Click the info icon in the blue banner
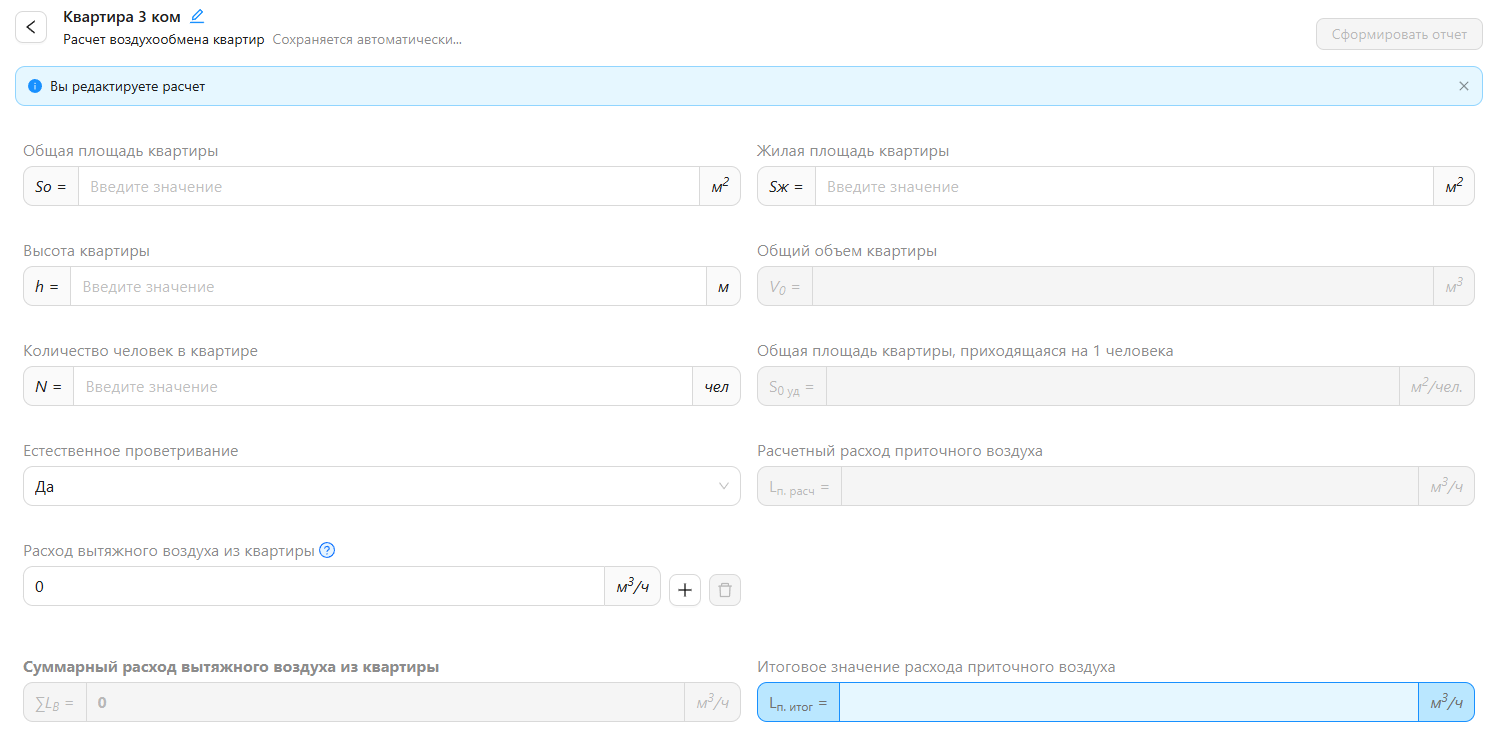This screenshot has height=744, width=1509. tap(35, 87)
